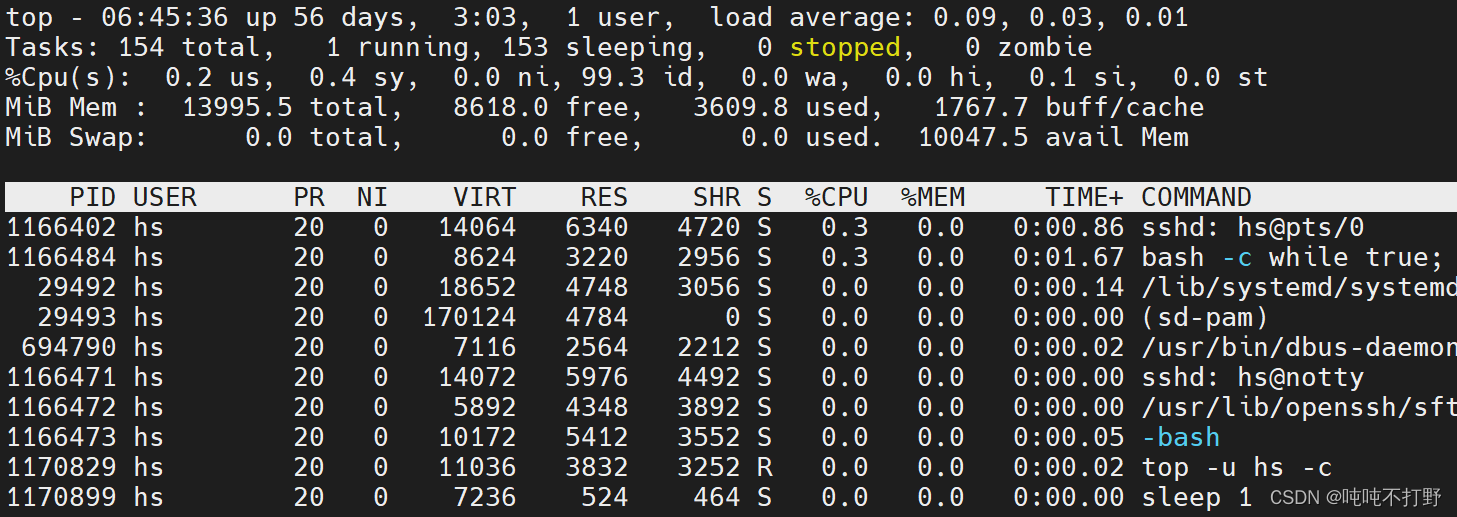Viewport: 1457px width, 517px height.
Task: Select the PID column header
Action: click(93, 197)
